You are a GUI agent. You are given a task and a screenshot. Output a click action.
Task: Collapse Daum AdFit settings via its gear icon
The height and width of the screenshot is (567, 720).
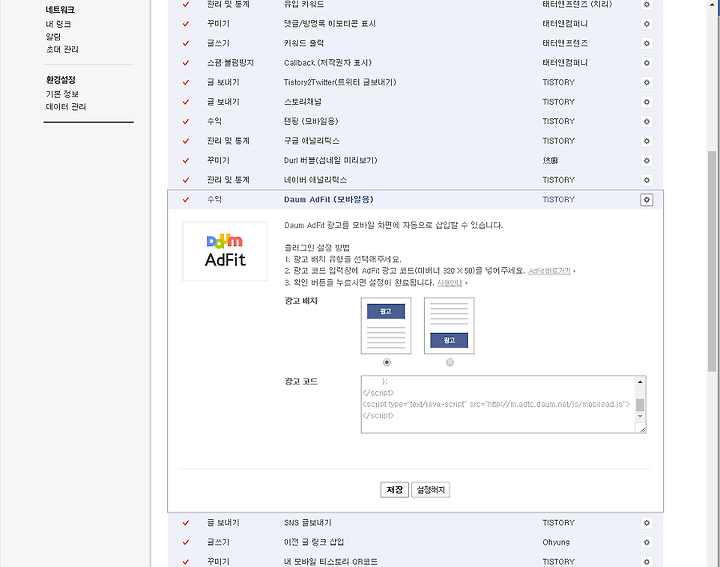point(647,200)
